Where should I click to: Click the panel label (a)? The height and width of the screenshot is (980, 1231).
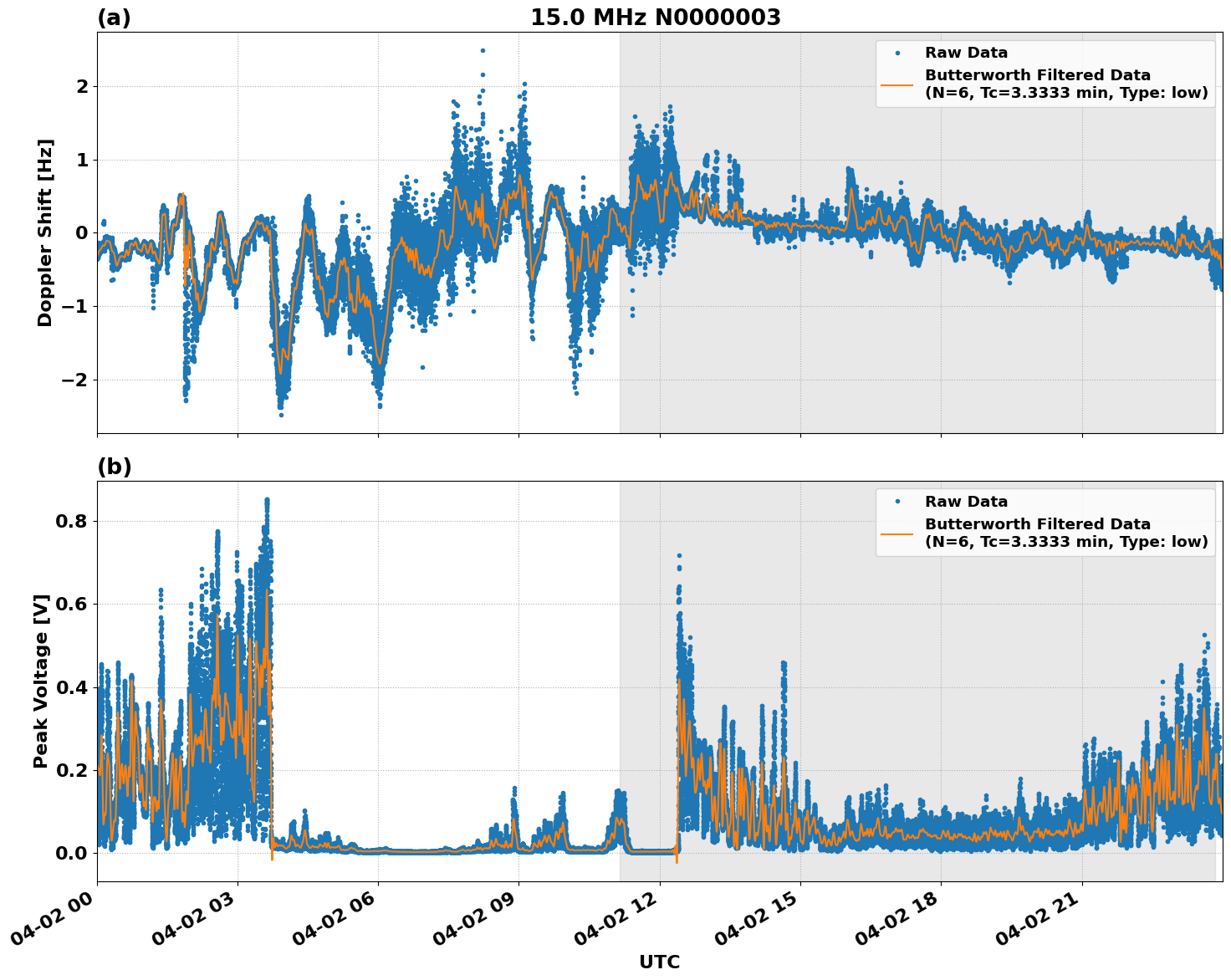[x=114, y=18]
